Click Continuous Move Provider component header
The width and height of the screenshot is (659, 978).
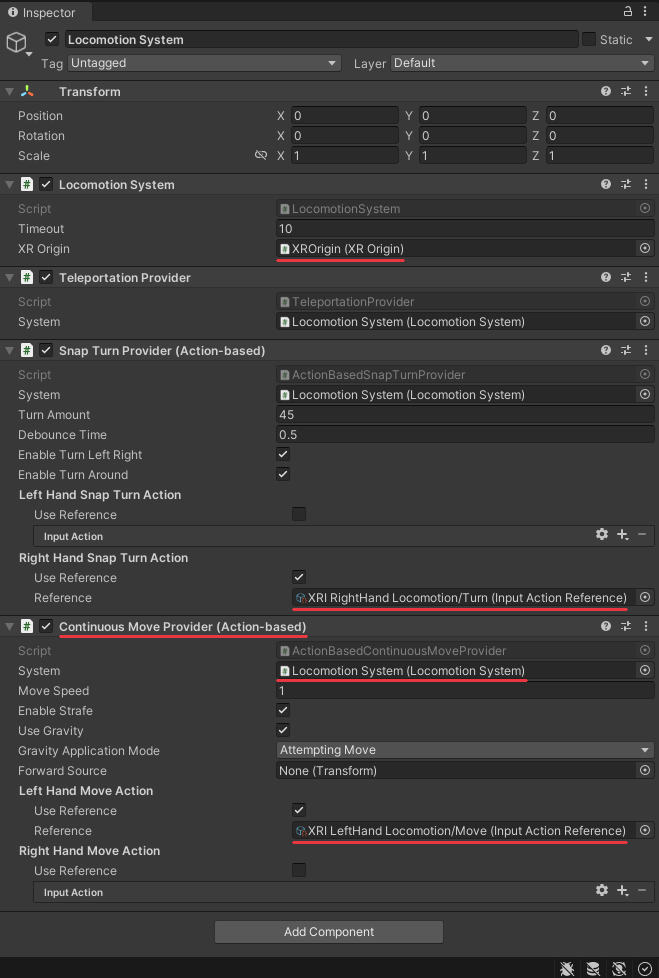click(183, 626)
